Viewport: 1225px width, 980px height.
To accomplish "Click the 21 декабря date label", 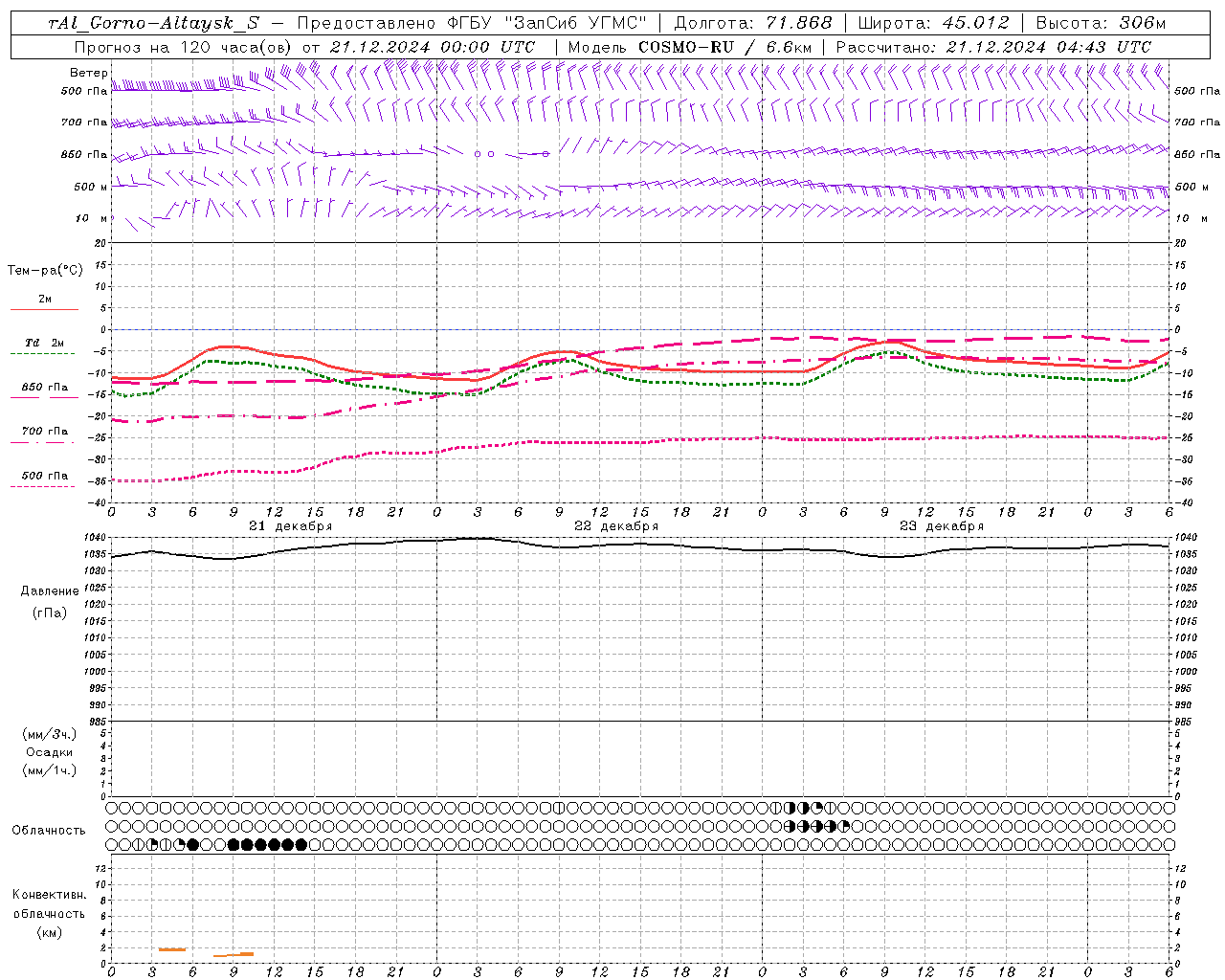I will tap(290, 526).
